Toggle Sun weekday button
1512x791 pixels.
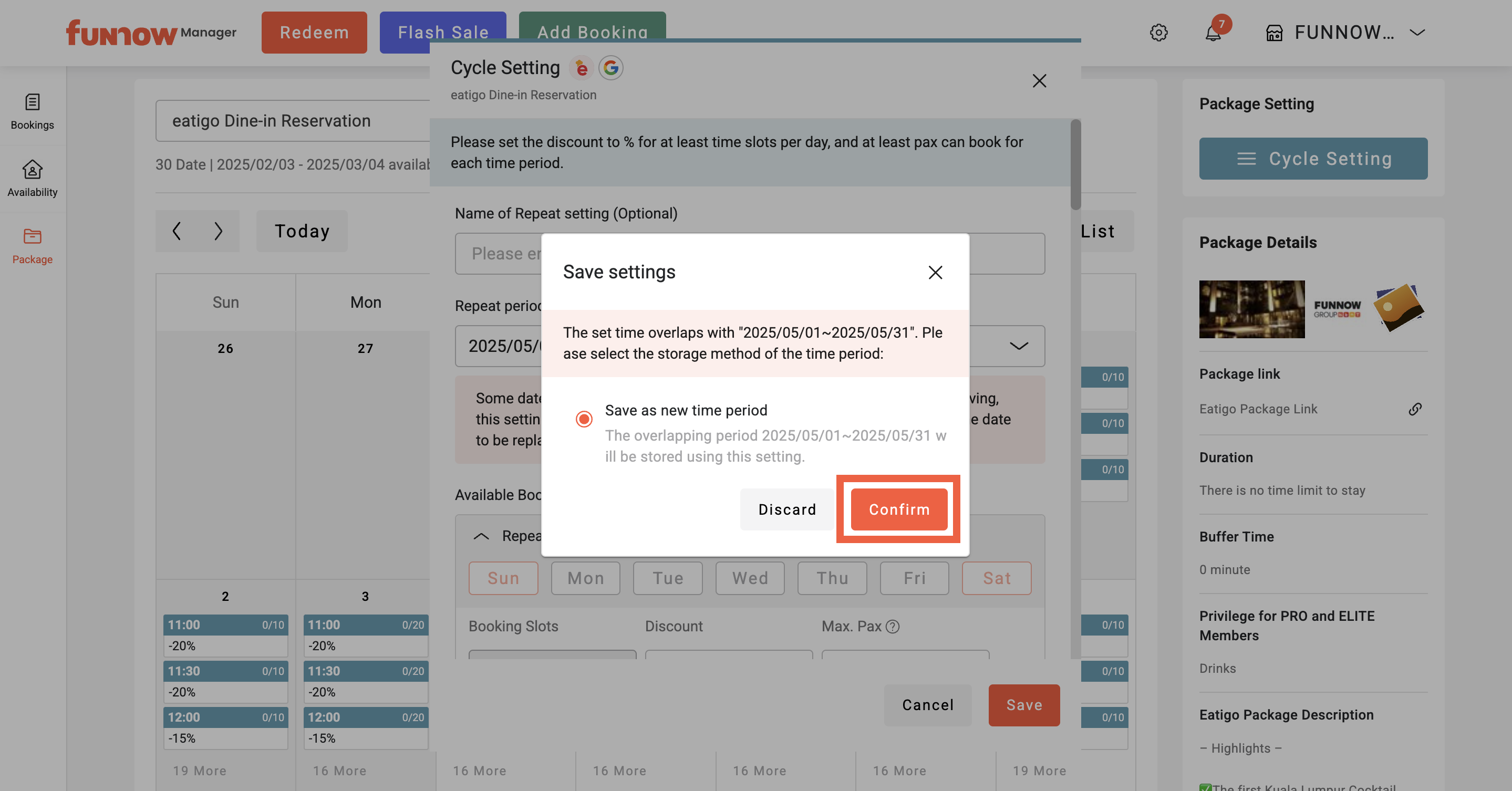503,579
